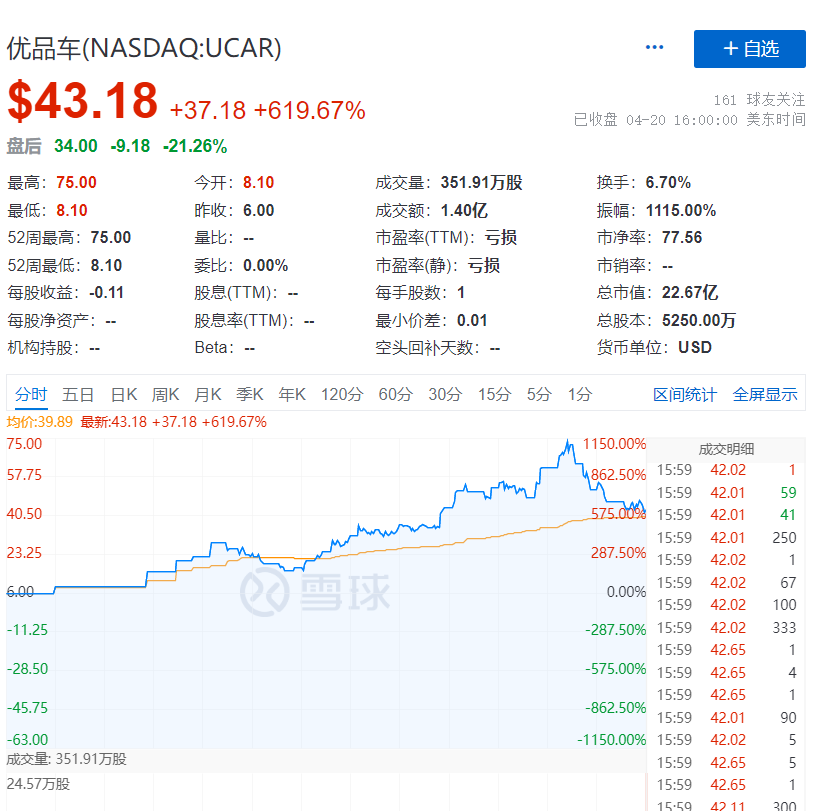Switch to the 五日 five-day tab

[78, 394]
